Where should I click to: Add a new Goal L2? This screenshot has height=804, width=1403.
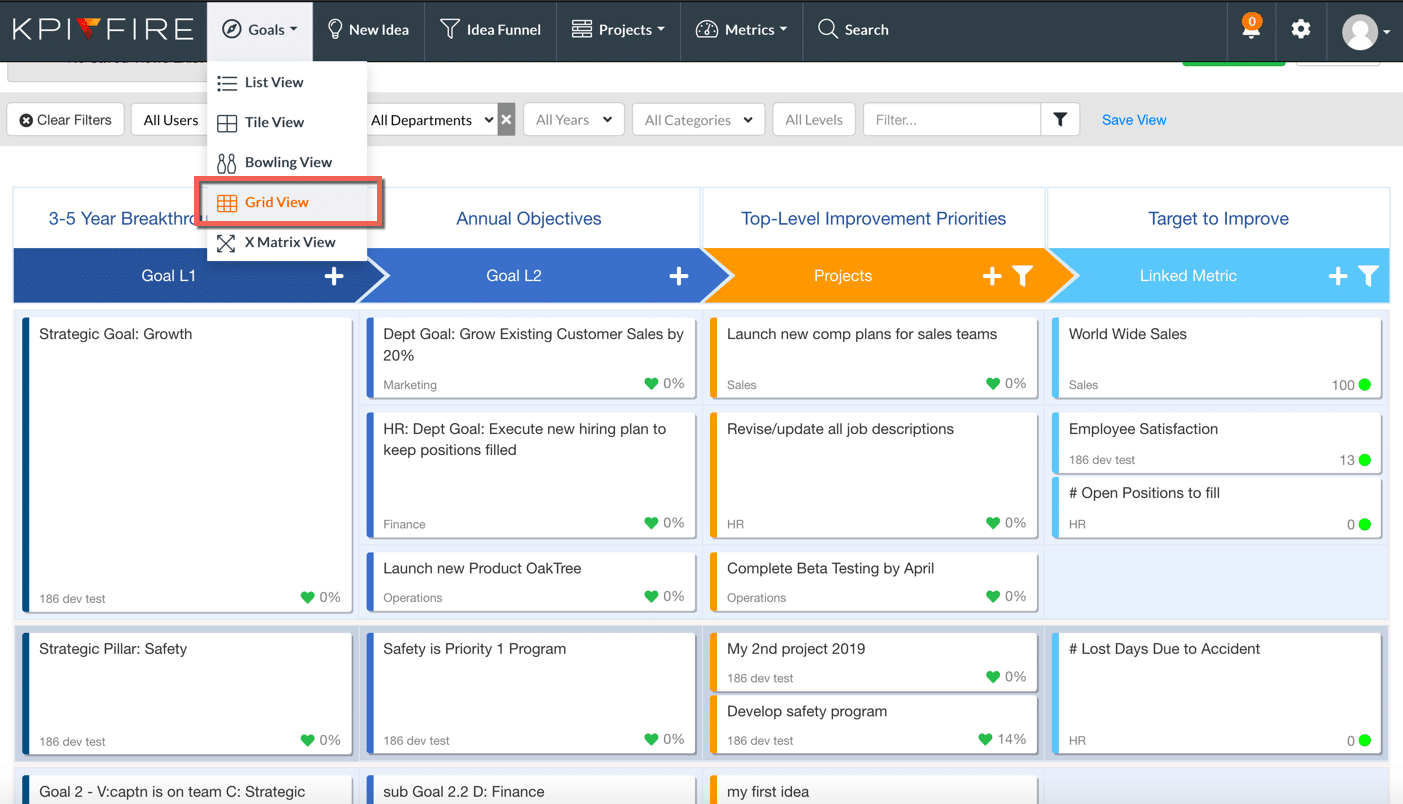tap(678, 276)
